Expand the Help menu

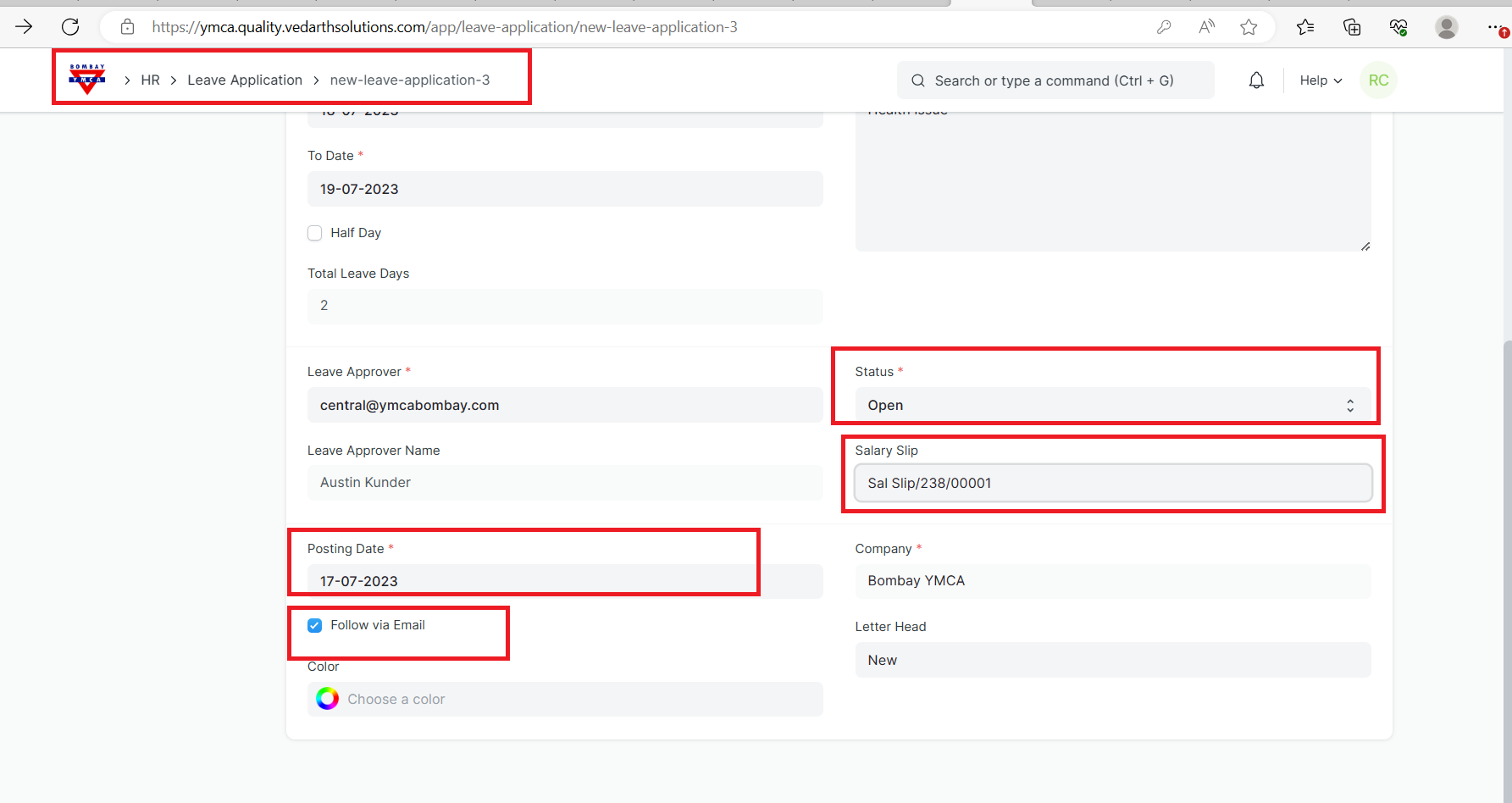pyautogui.click(x=1321, y=80)
